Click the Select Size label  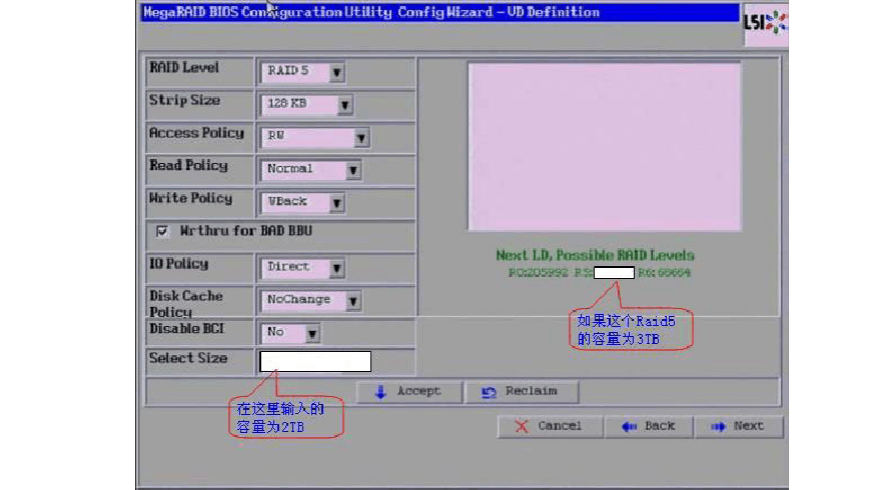pyautogui.click(x=188, y=358)
